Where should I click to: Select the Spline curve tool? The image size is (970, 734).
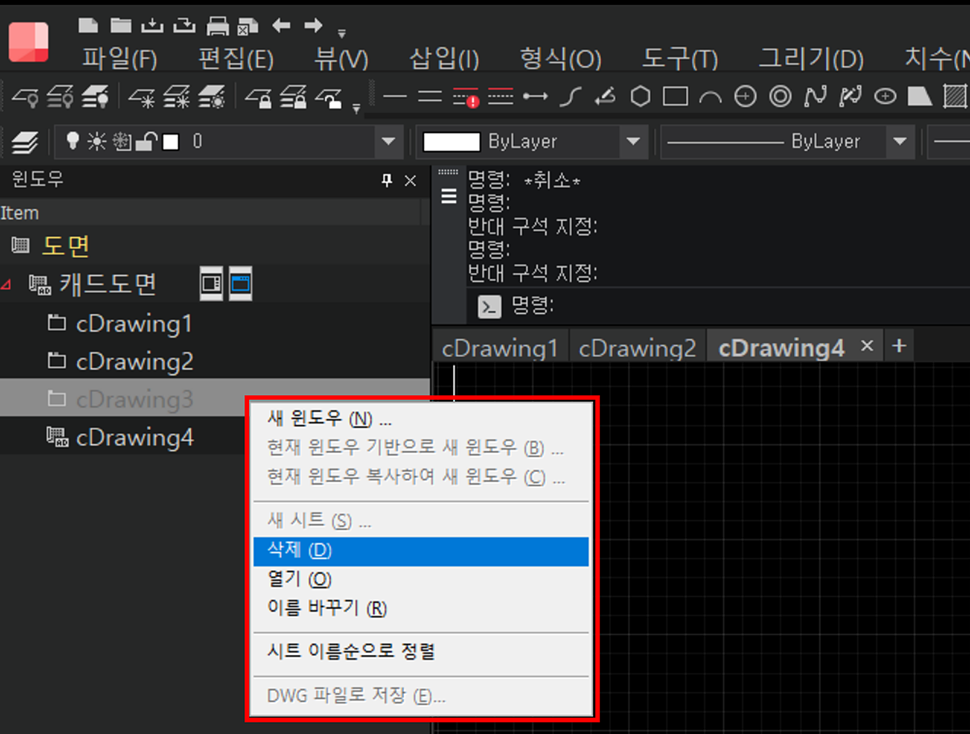[815, 96]
